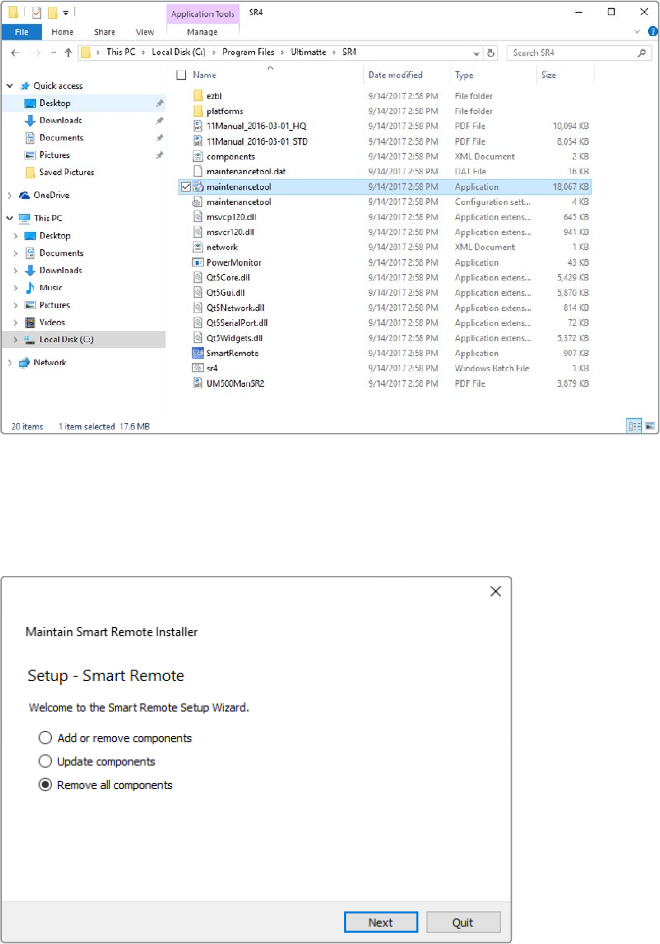Switch to Large icons view layout icon
660x944 pixels.
click(x=650, y=426)
